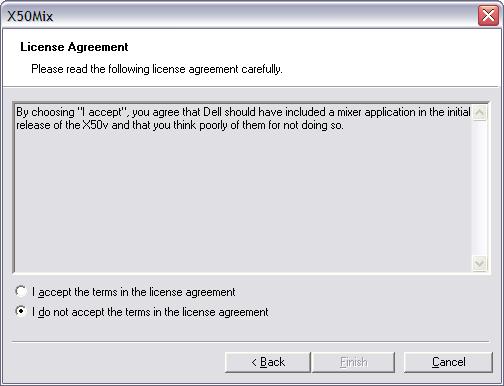
Task: Click the grayed-out Finish button
Action: [353, 362]
